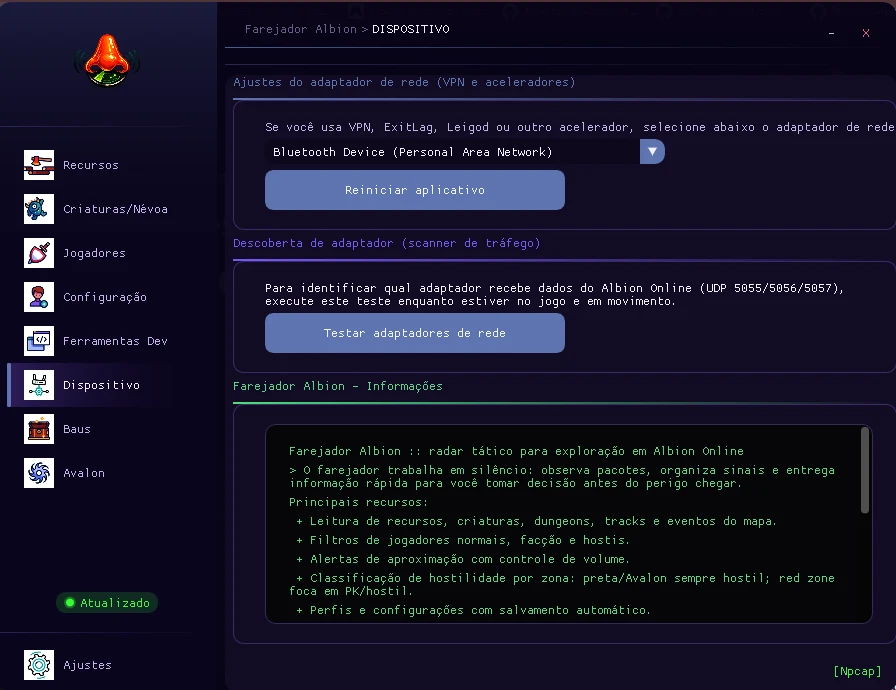Click the Ajustes gear icon

tap(39, 665)
